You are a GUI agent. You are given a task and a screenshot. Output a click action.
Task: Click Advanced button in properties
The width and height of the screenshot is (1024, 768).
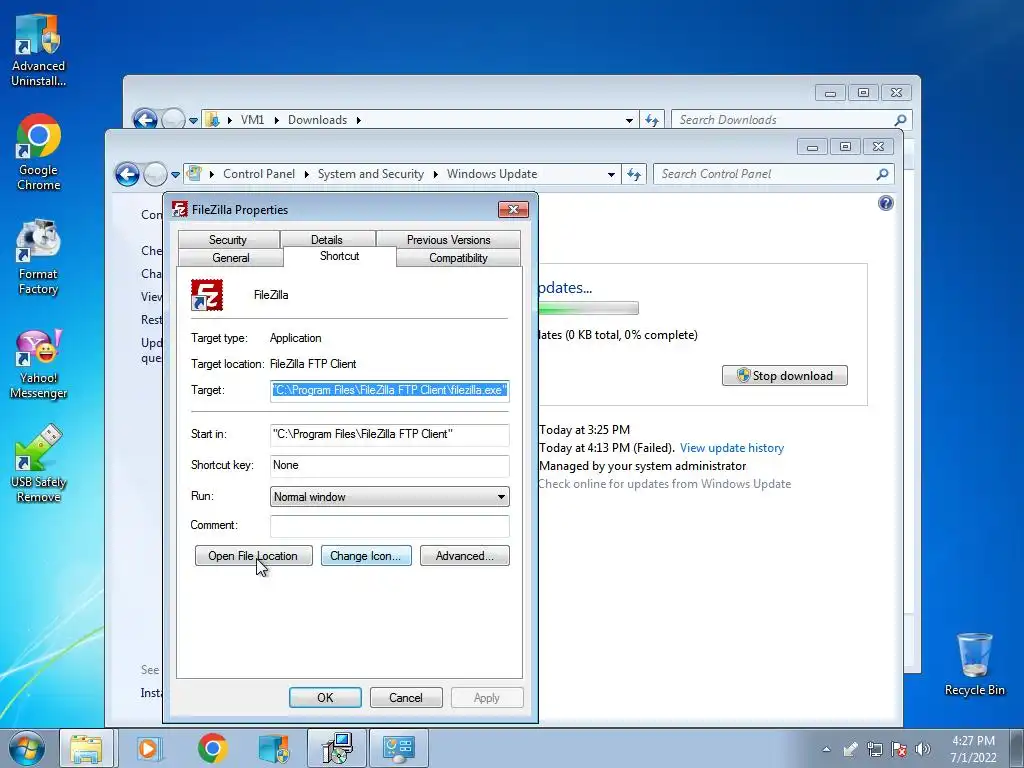[464, 556]
